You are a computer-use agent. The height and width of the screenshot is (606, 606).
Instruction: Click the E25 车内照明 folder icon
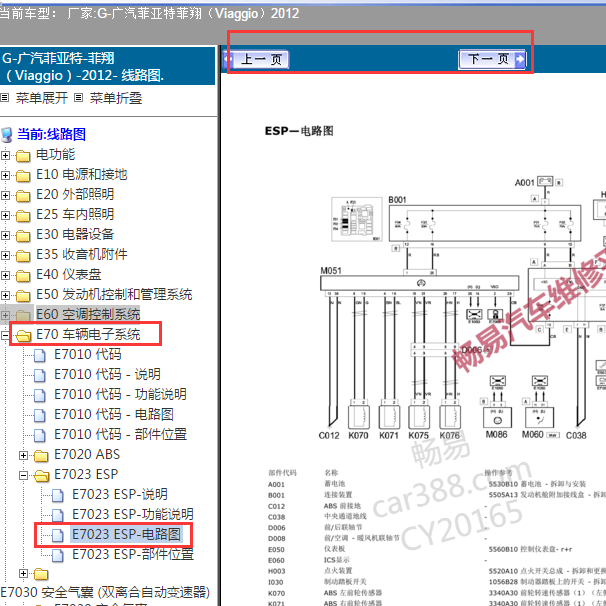click(x=23, y=216)
